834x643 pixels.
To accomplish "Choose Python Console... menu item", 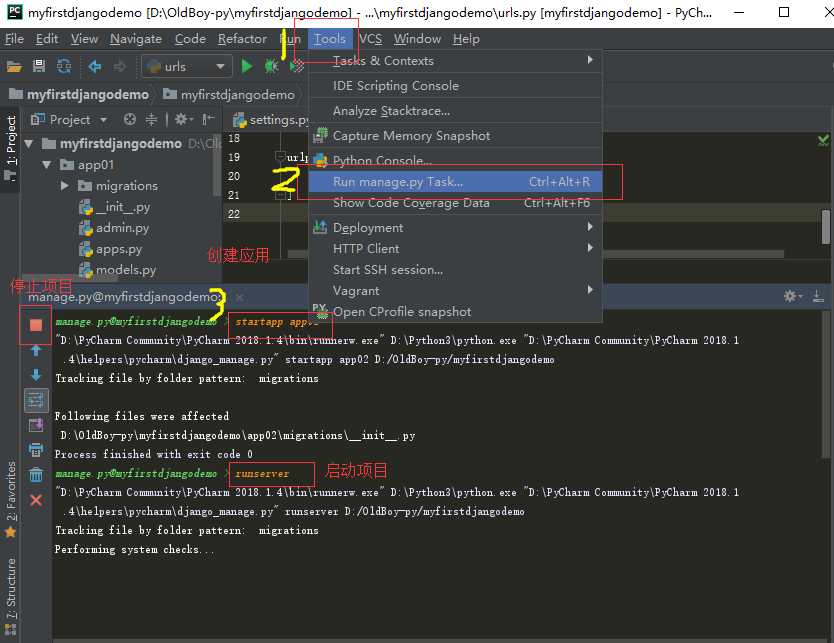I will [x=455, y=160].
